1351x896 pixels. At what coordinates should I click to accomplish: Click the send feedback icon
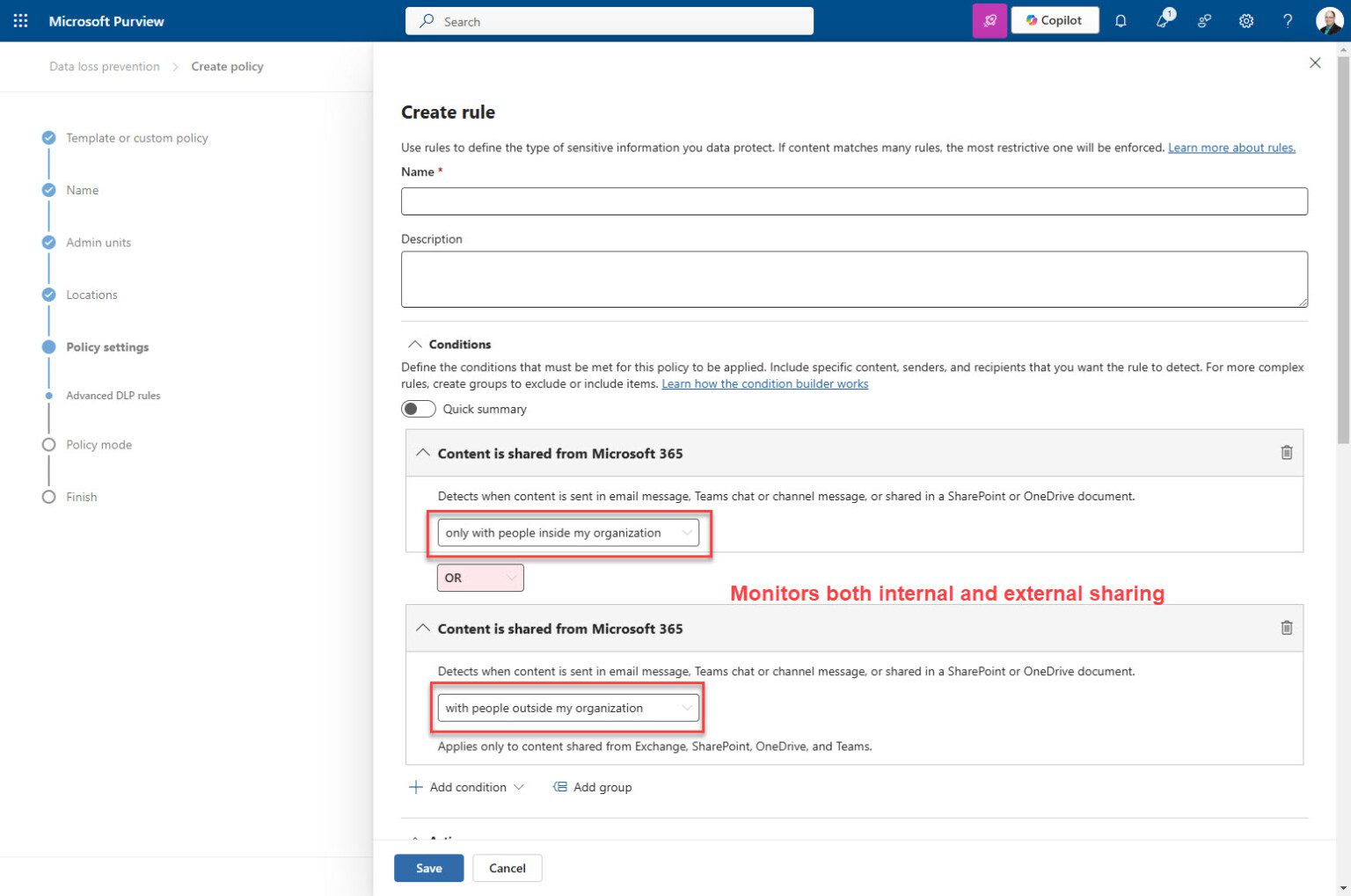(1204, 20)
